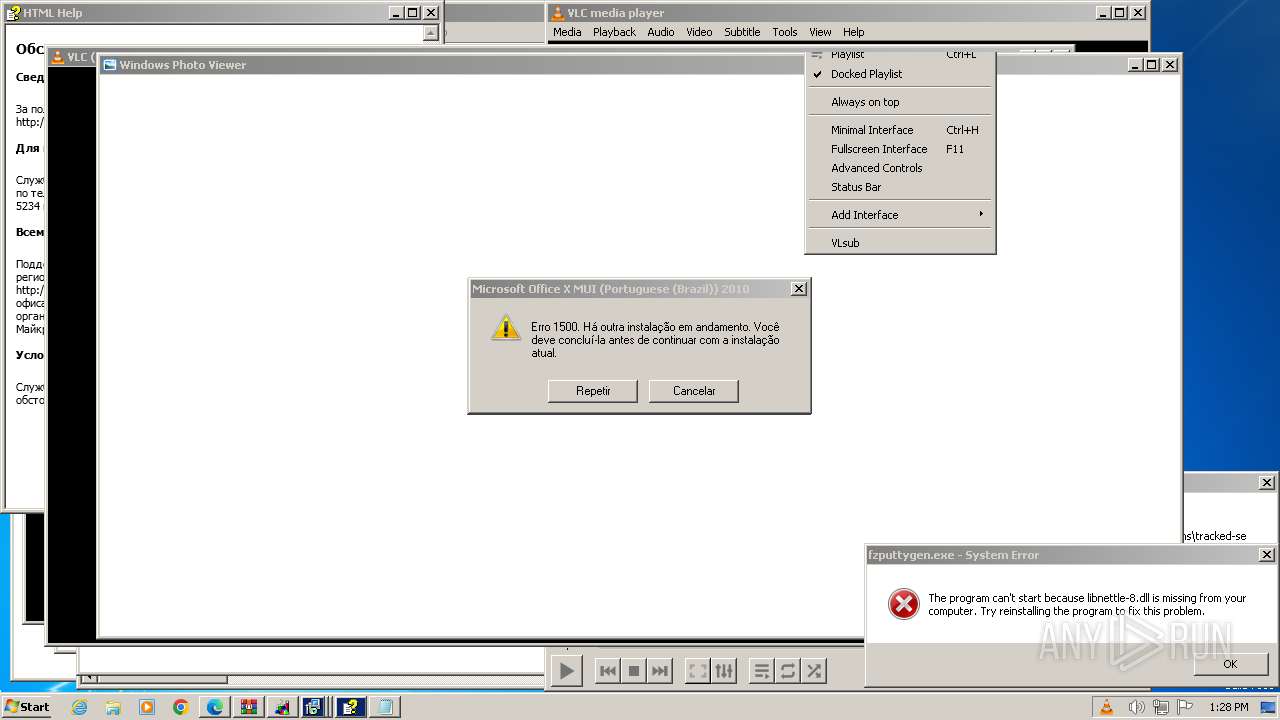This screenshot has width=1280, height=720.
Task: Open the Tools menu in VLC
Action: 785,32
